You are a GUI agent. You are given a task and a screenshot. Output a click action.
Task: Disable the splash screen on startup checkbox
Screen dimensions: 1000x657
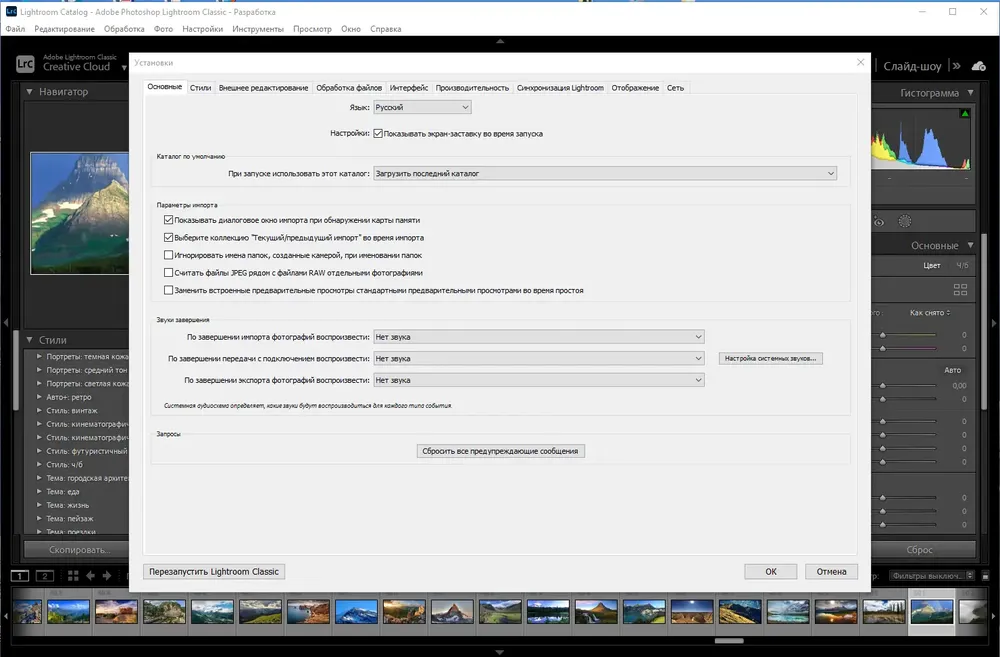[x=378, y=133]
